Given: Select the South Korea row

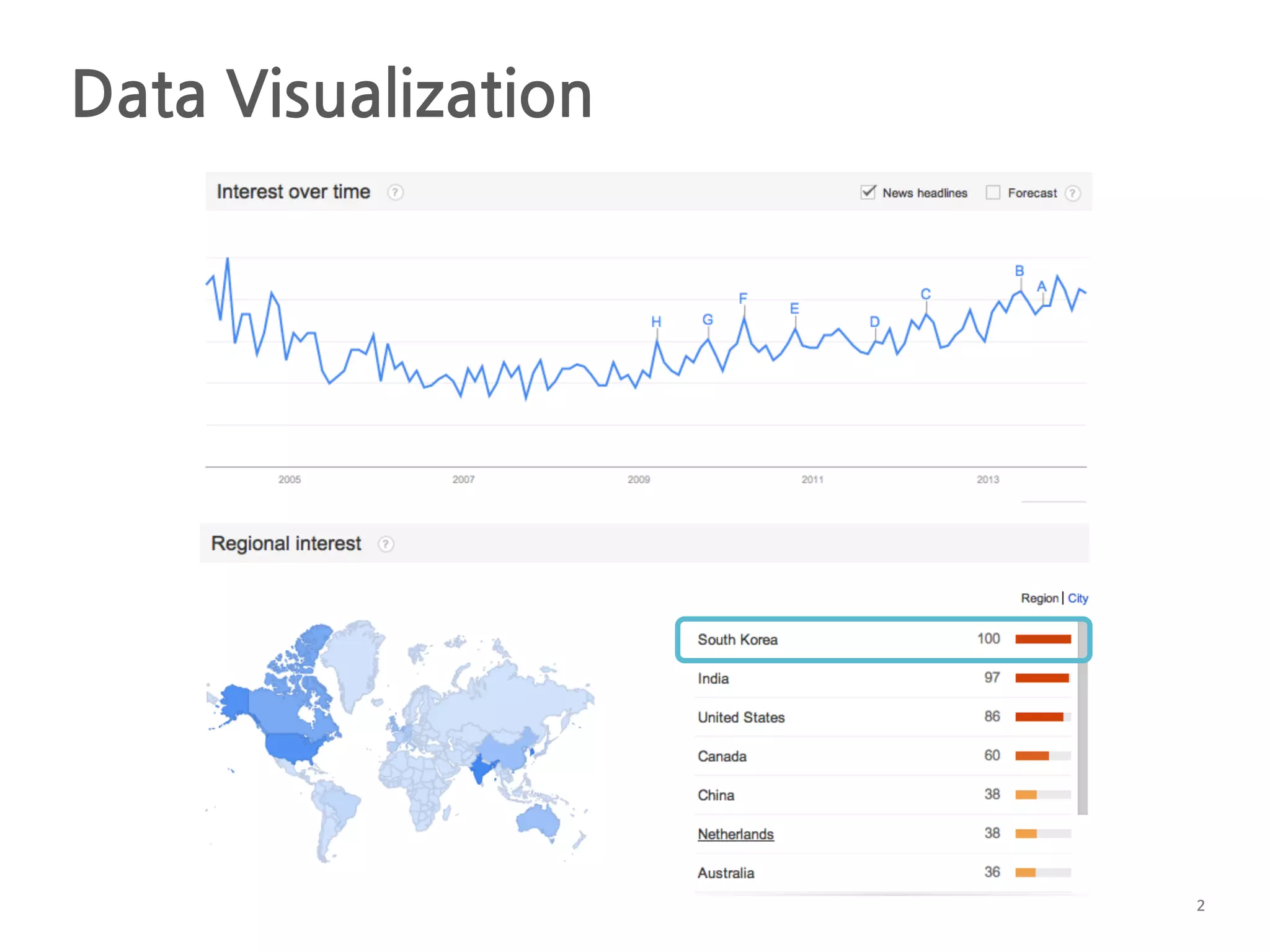Looking at the screenshot, I should 737,640.
